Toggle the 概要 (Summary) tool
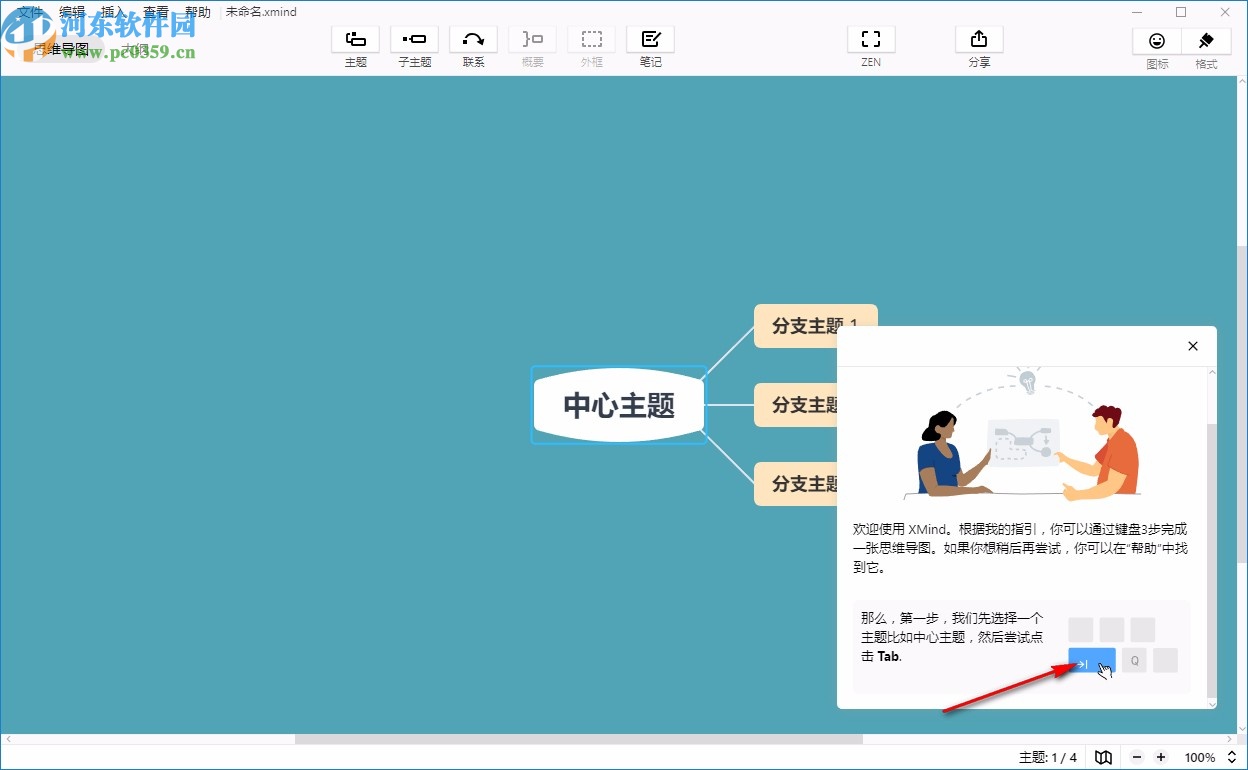Screen dimensions: 1248x770 click(x=532, y=44)
